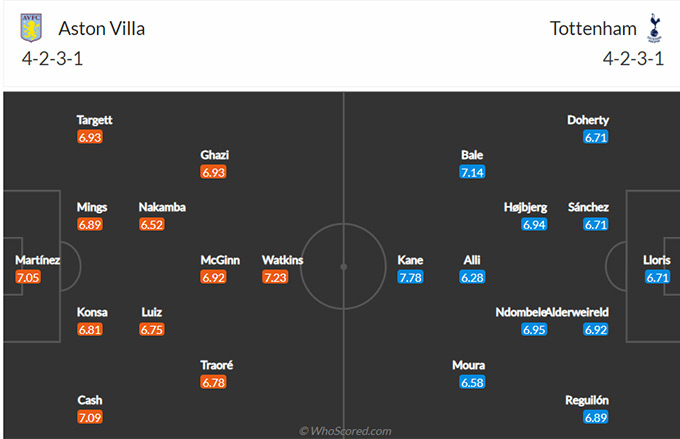Click Cash's 7.09 rating badge

coord(89,417)
